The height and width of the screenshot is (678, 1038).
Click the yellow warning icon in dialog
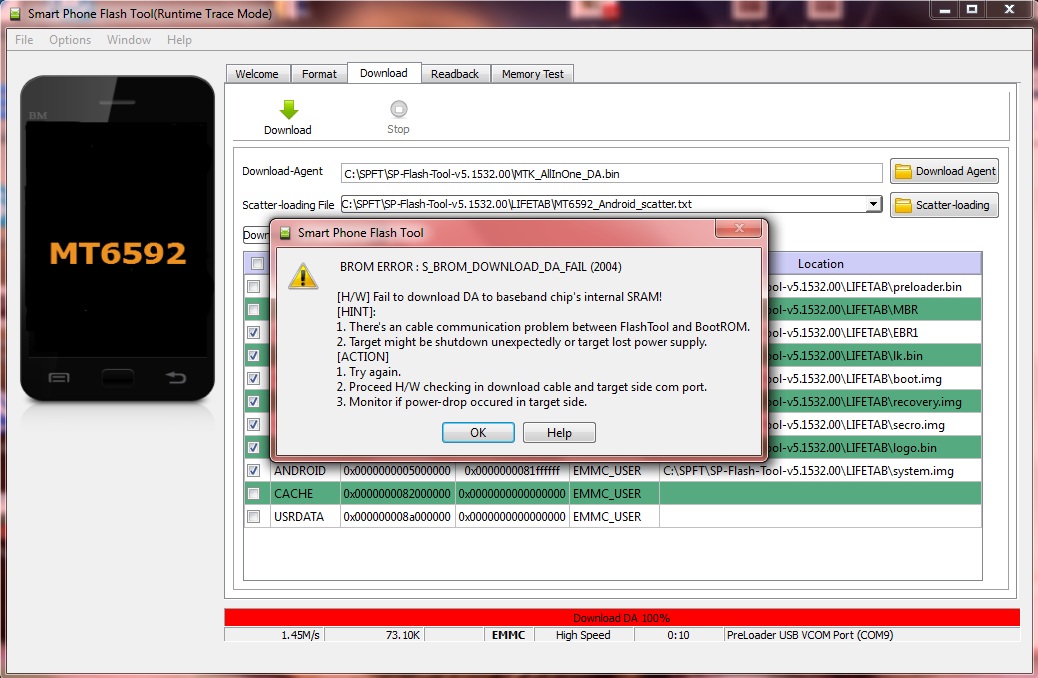point(303,276)
